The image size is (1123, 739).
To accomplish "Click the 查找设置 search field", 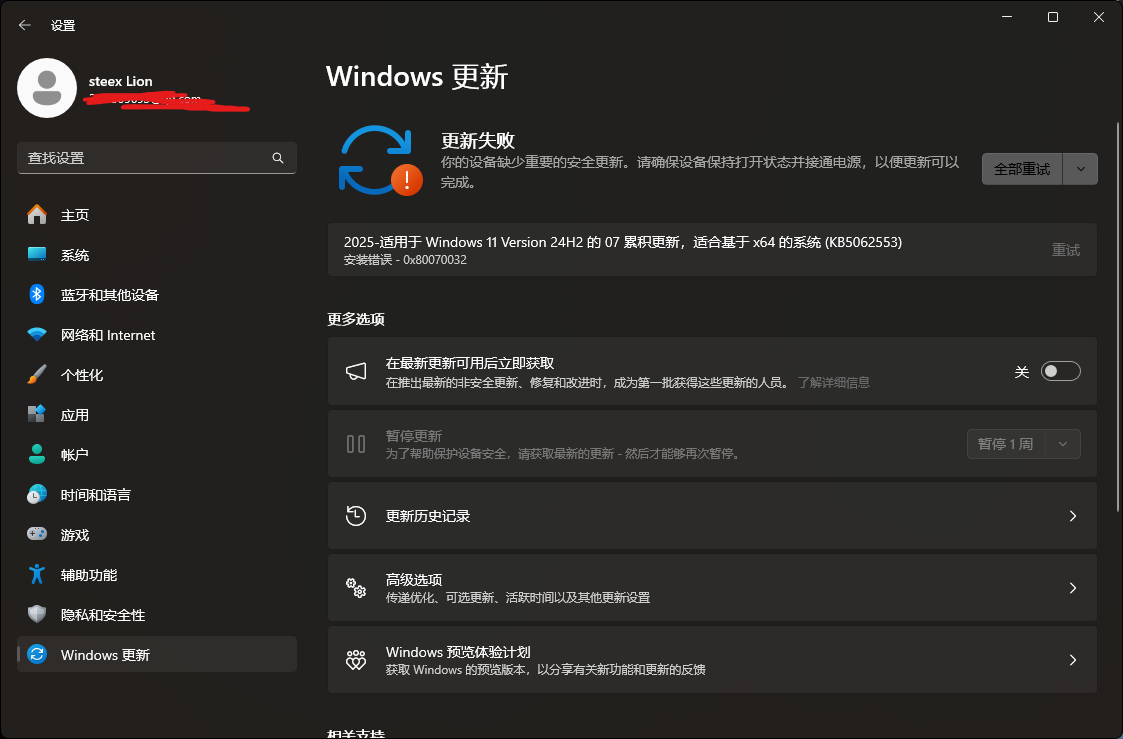I will pyautogui.click(x=157, y=157).
